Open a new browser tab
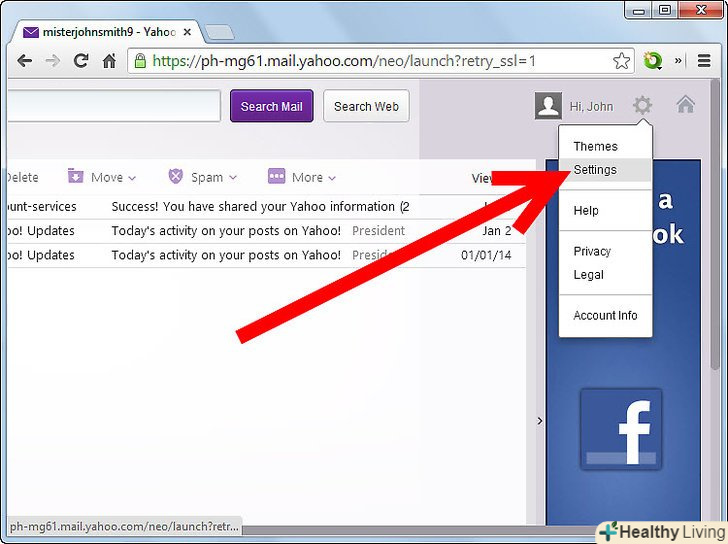 [219, 32]
